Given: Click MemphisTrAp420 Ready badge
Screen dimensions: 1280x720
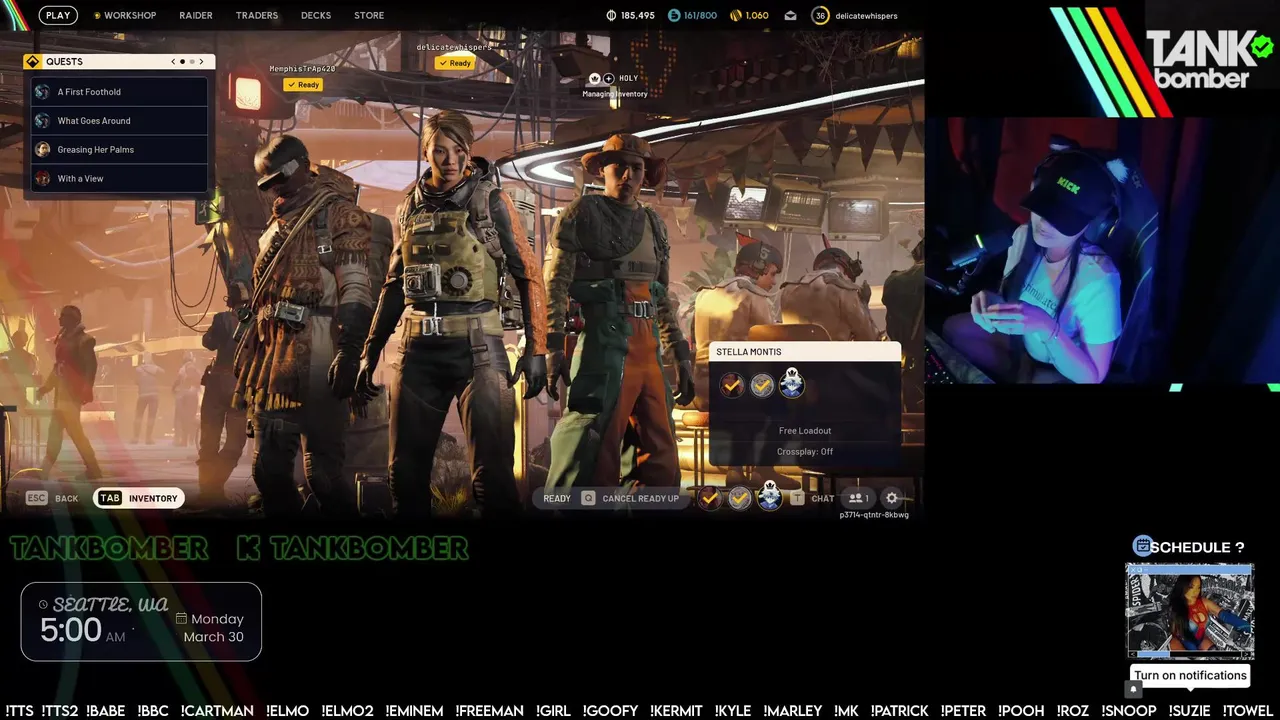Looking at the screenshot, I should click(x=302, y=84).
